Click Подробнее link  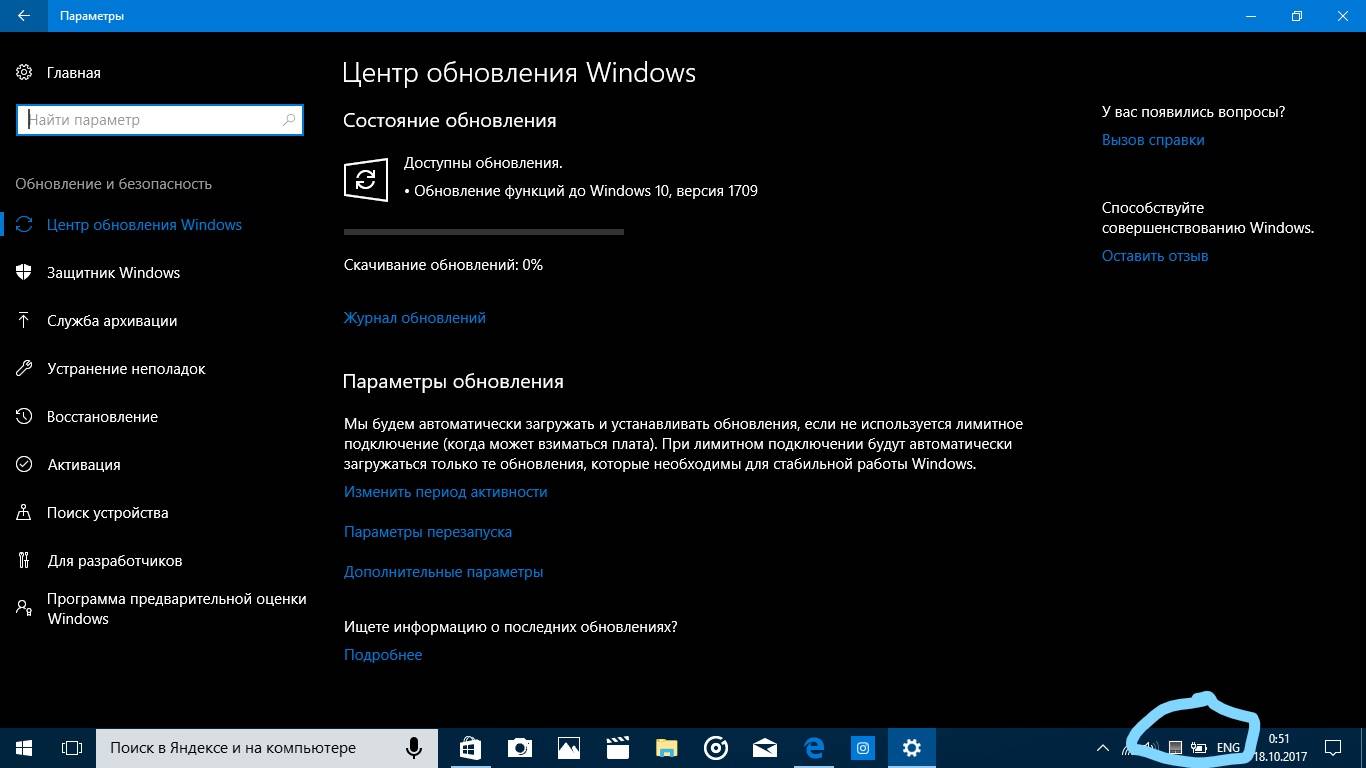pyautogui.click(x=383, y=655)
